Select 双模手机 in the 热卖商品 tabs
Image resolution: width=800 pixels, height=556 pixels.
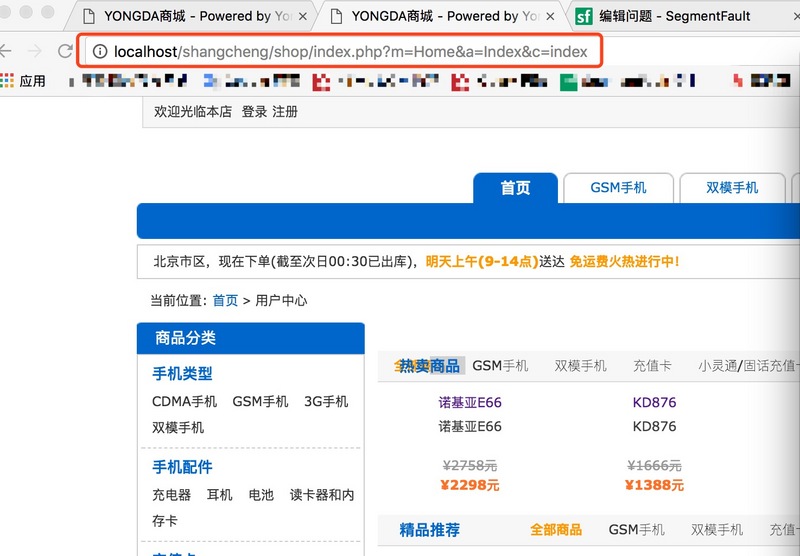(x=580, y=366)
